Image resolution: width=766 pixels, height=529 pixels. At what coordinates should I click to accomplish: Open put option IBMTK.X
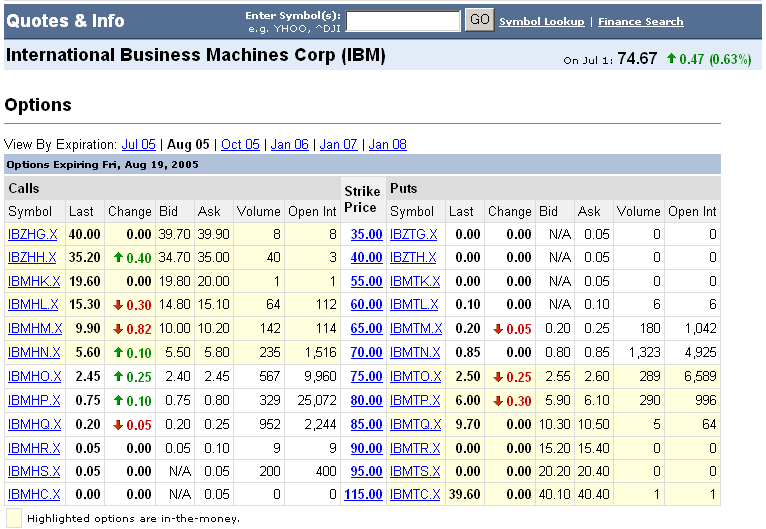click(x=415, y=281)
